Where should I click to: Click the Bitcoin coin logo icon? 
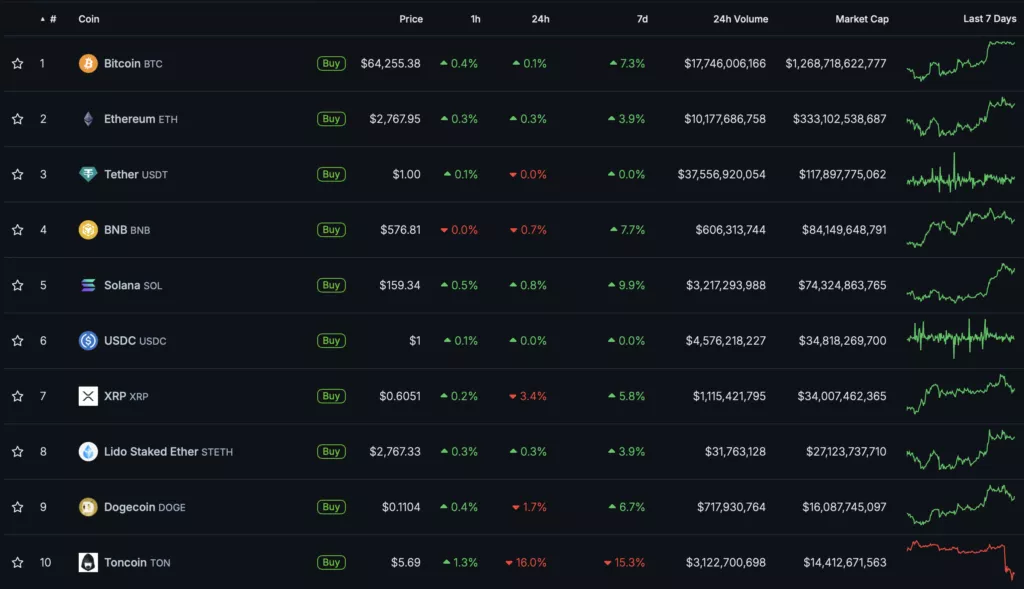[88, 64]
